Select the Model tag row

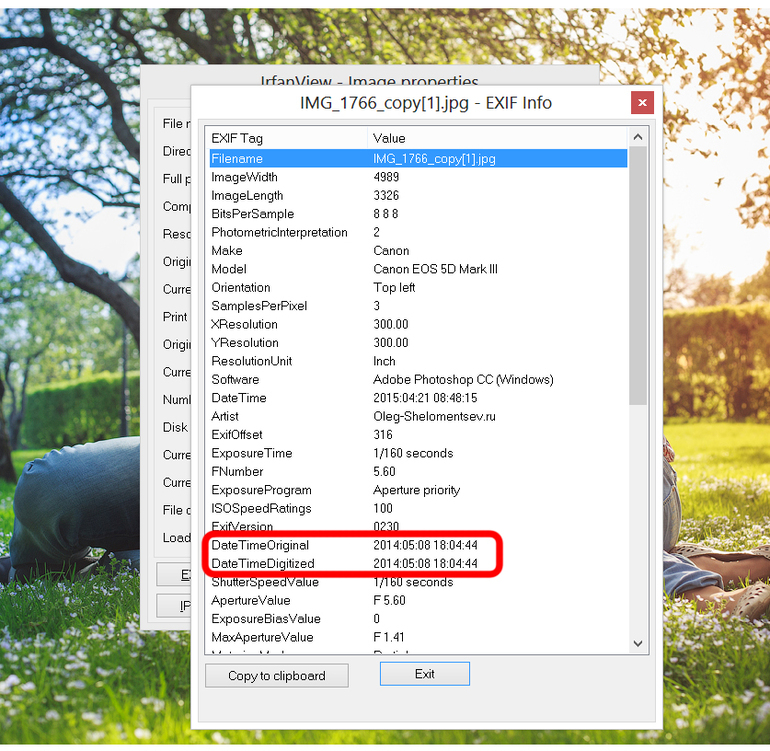(418, 269)
